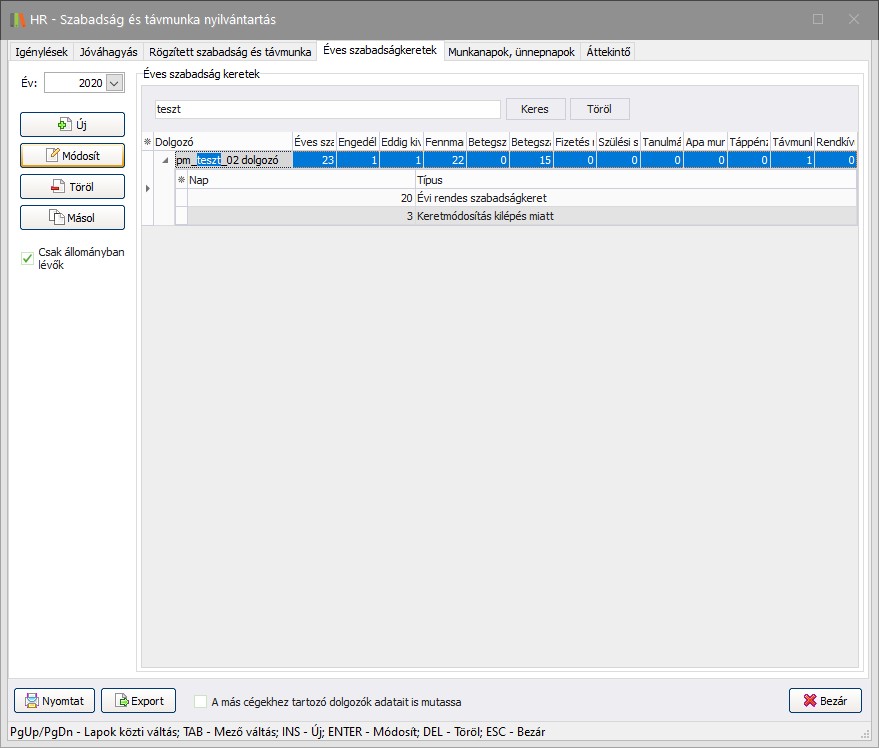
Task: Collapse the pm_teszt_02 dolgozó row
Action: click(x=164, y=160)
